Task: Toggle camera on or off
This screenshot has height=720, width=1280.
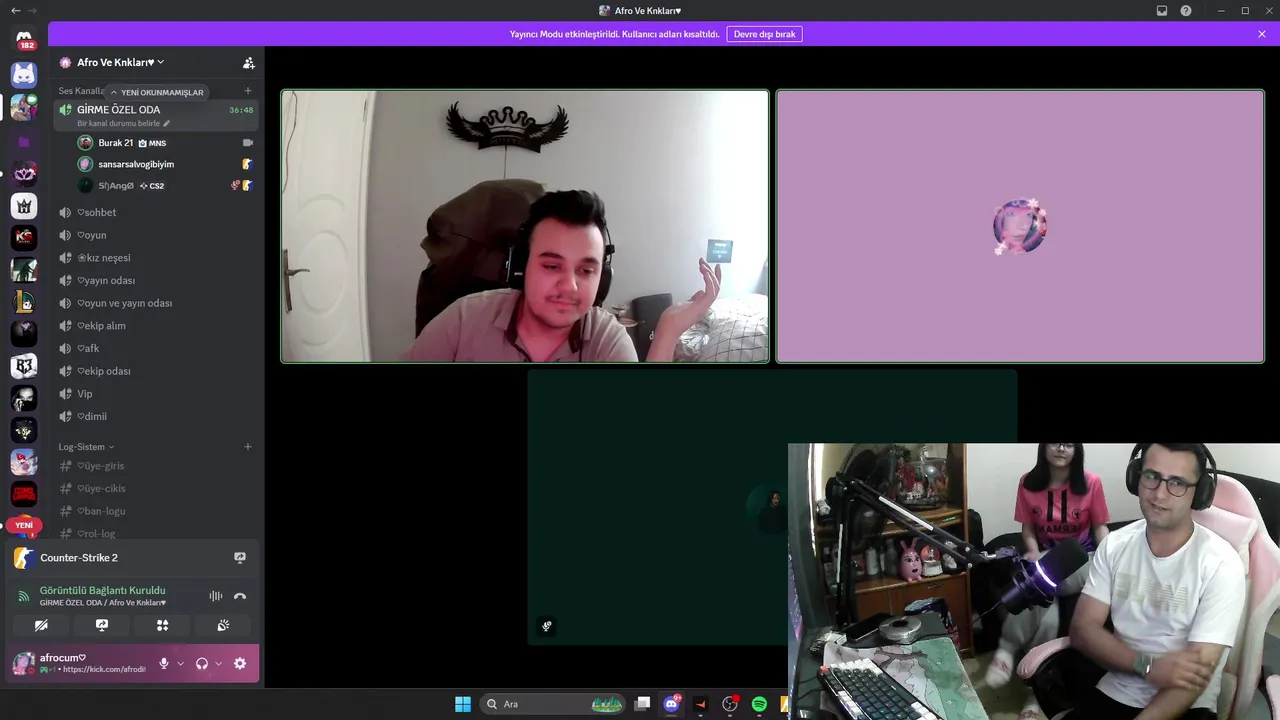Action: (x=41, y=625)
